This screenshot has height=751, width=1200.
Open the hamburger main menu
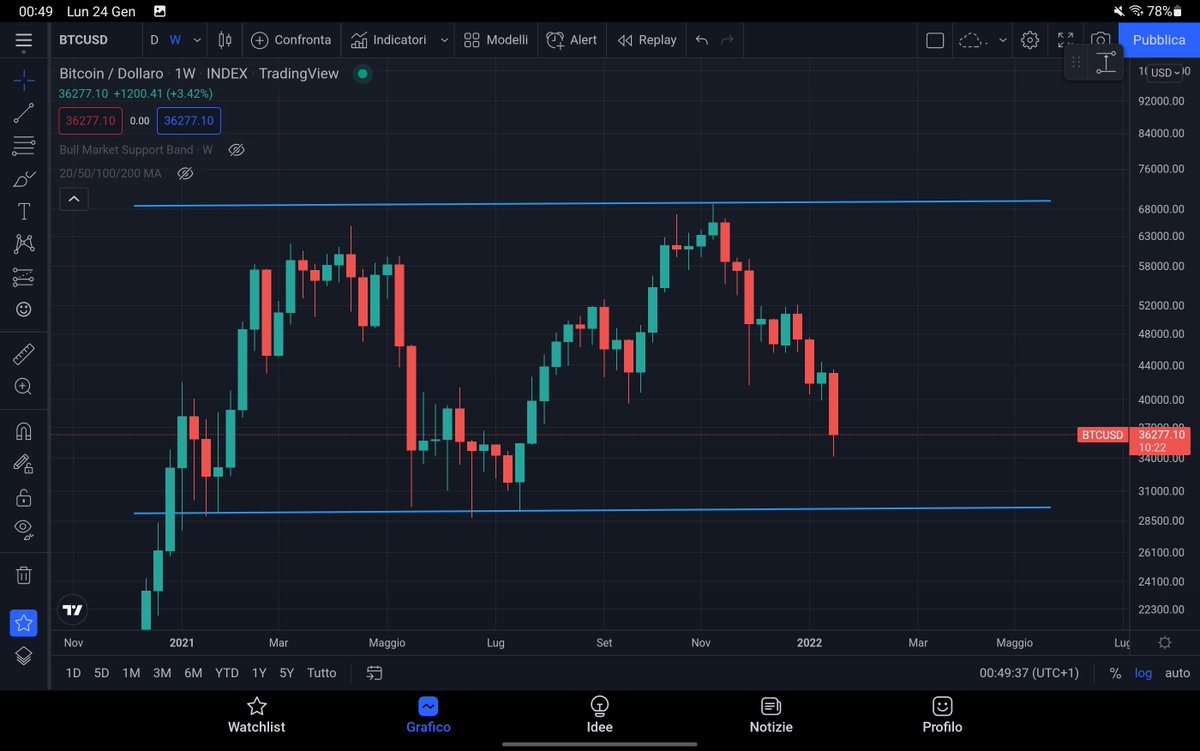[x=24, y=41]
